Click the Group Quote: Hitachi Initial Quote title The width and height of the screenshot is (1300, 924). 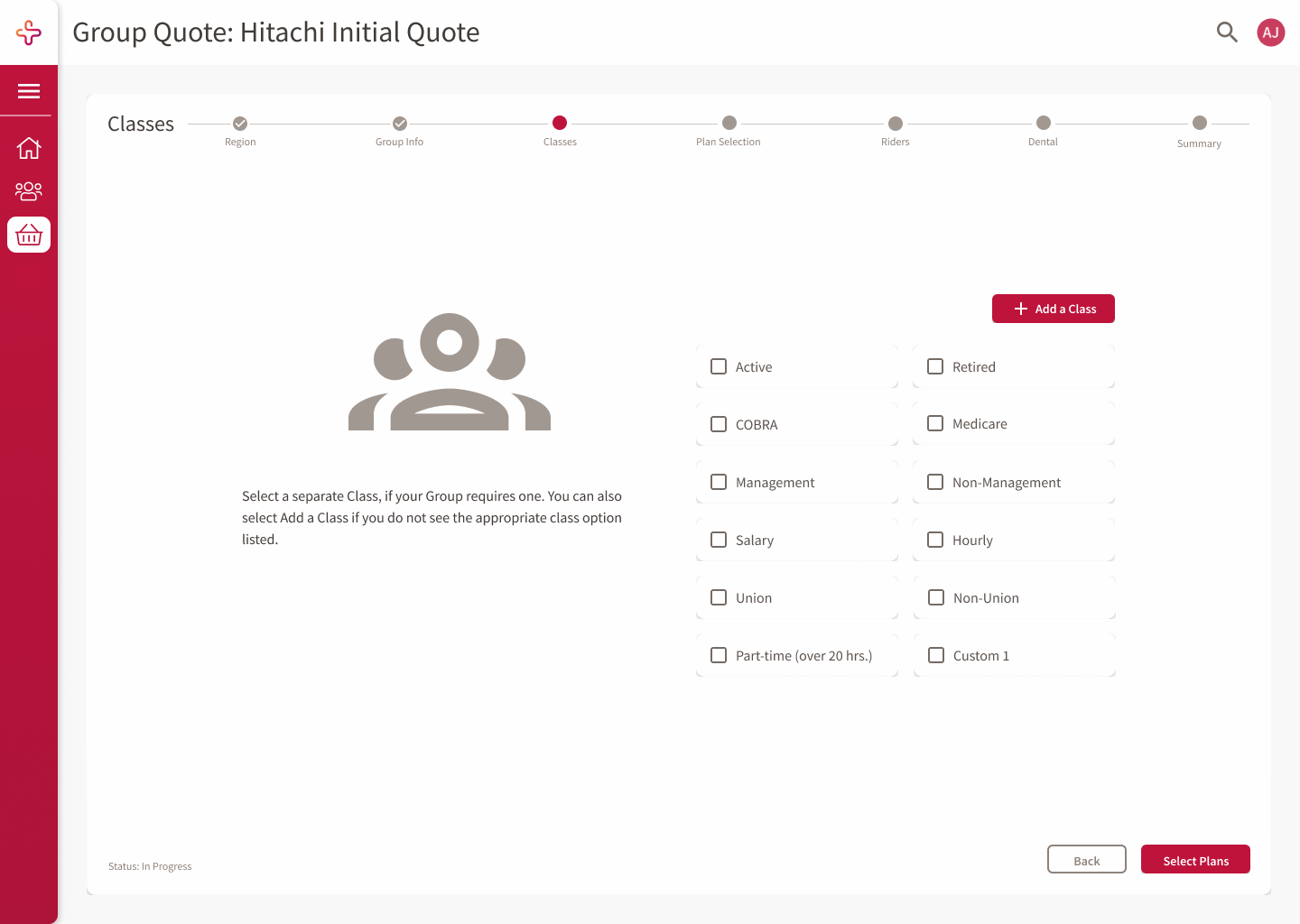click(276, 32)
